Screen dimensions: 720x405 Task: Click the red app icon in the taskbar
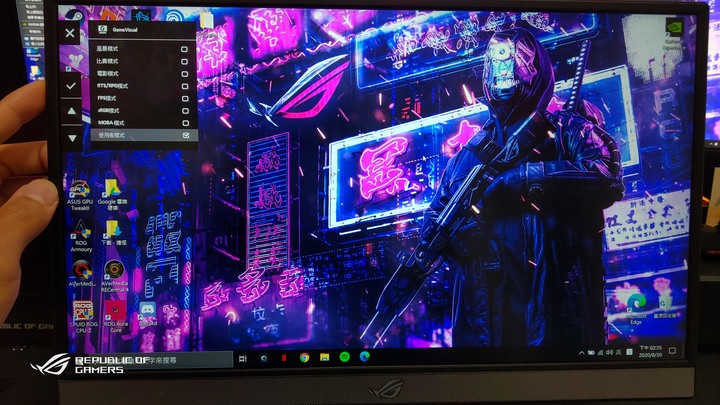(x=284, y=358)
